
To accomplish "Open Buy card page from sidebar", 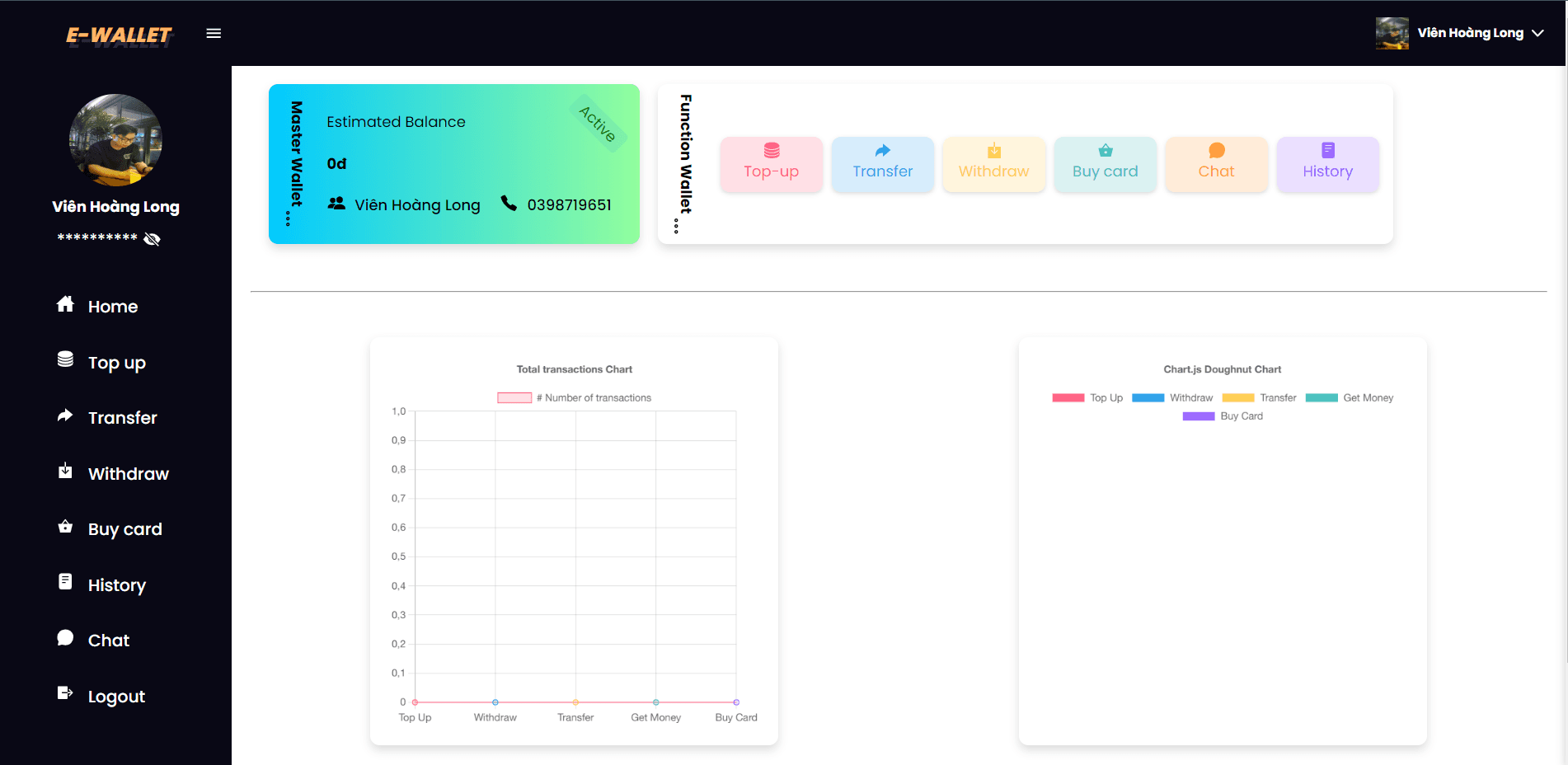I will tap(125, 529).
